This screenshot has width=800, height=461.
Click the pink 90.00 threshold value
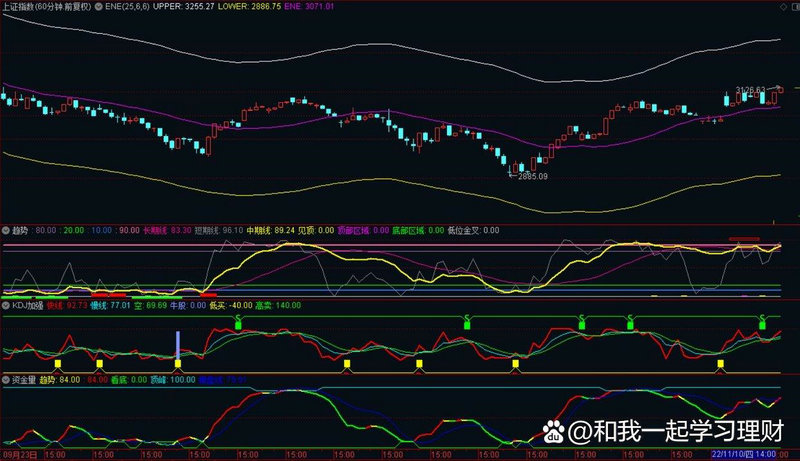129,230
